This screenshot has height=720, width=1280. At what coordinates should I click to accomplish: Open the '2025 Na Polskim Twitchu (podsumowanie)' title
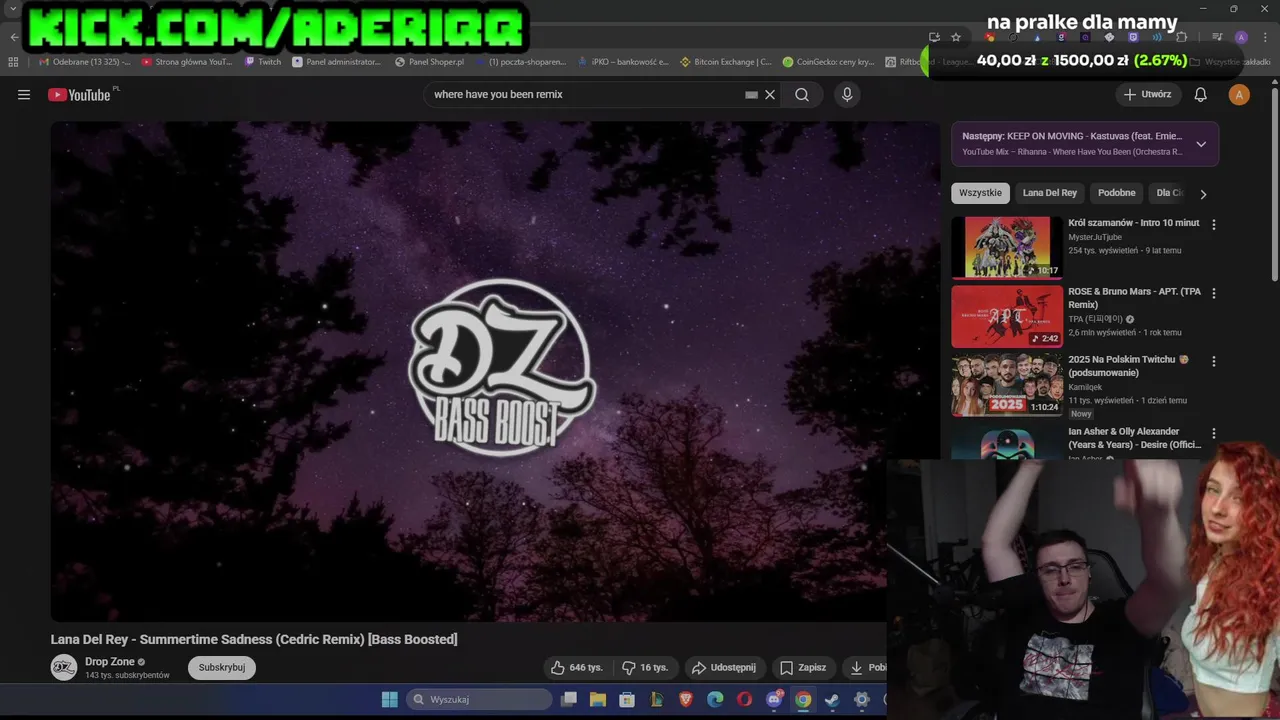[x=1128, y=366]
